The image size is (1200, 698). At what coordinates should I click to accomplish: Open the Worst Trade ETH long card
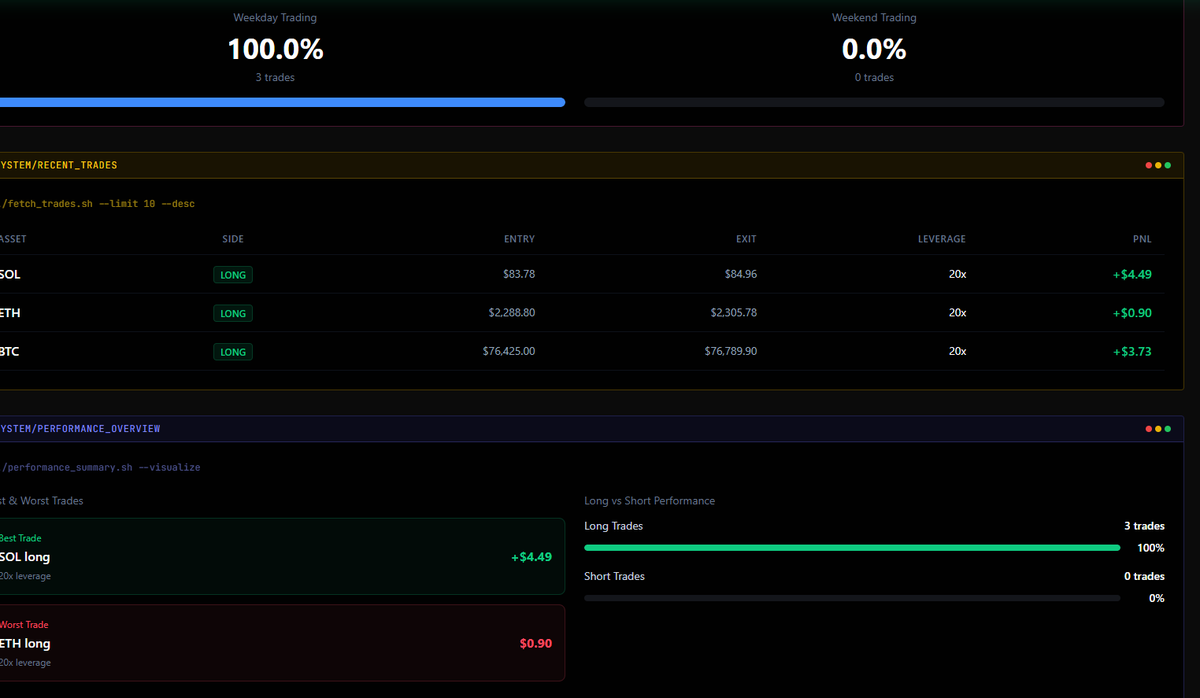point(282,643)
